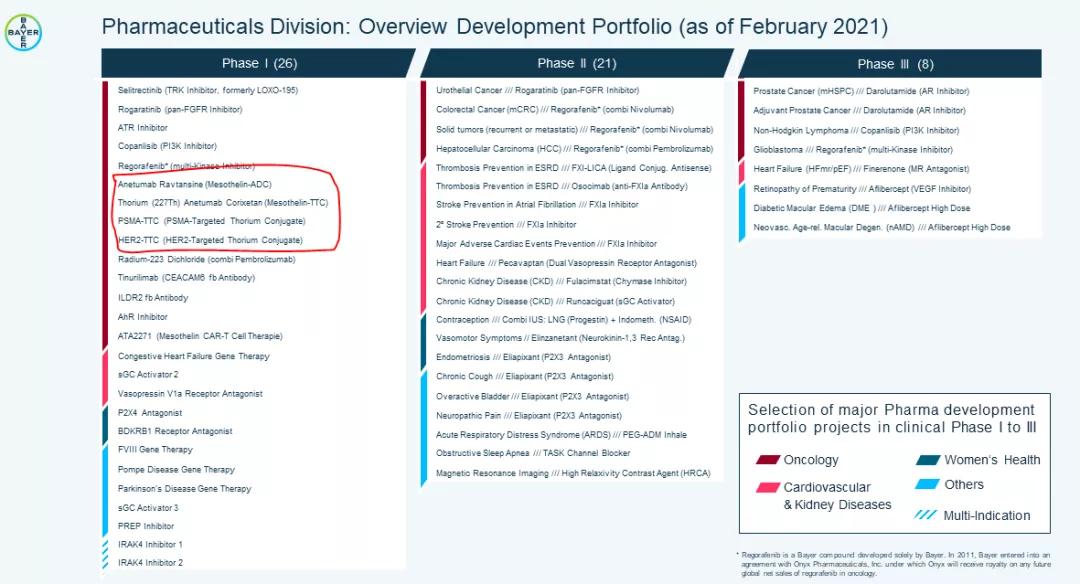Select 'Vasopressin V1a Receptor Antagonist' row

[x=190, y=394]
